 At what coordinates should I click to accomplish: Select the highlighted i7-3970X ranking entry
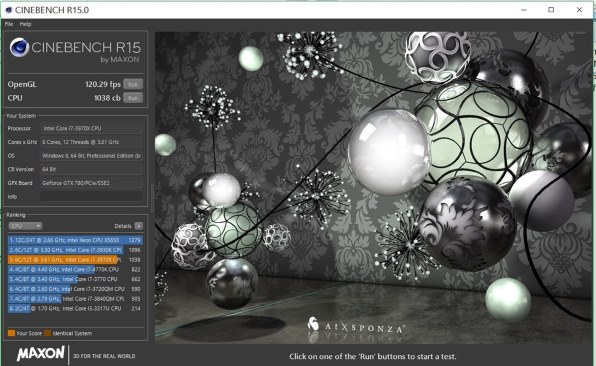click(75, 260)
